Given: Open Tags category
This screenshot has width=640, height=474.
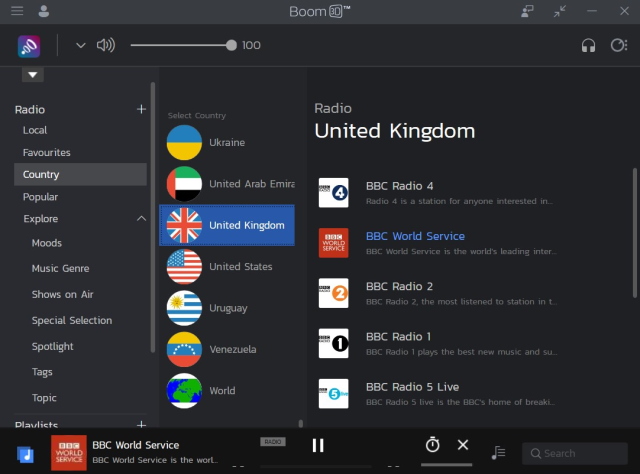Looking at the screenshot, I should 42,372.
